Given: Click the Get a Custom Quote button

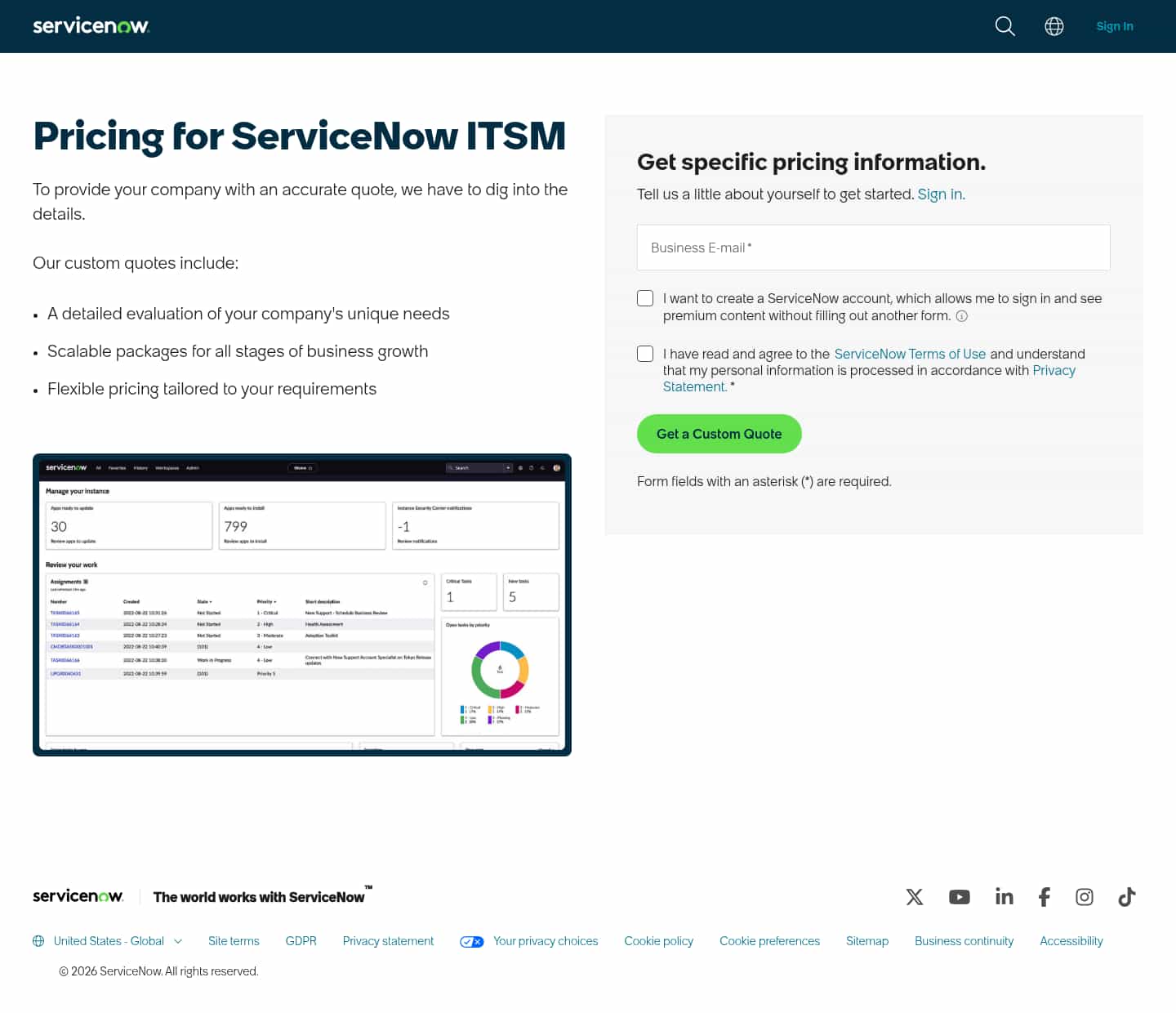Looking at the screenshot, I should tap(719, 434).
